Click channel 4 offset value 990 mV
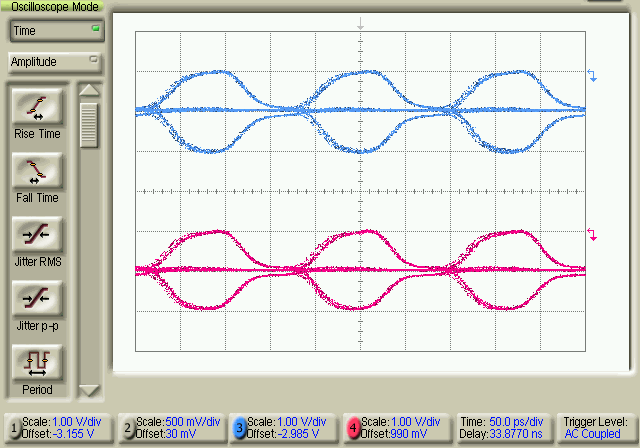Image resolution: width=640 pixels, height=448 pixels. [409, 434]
